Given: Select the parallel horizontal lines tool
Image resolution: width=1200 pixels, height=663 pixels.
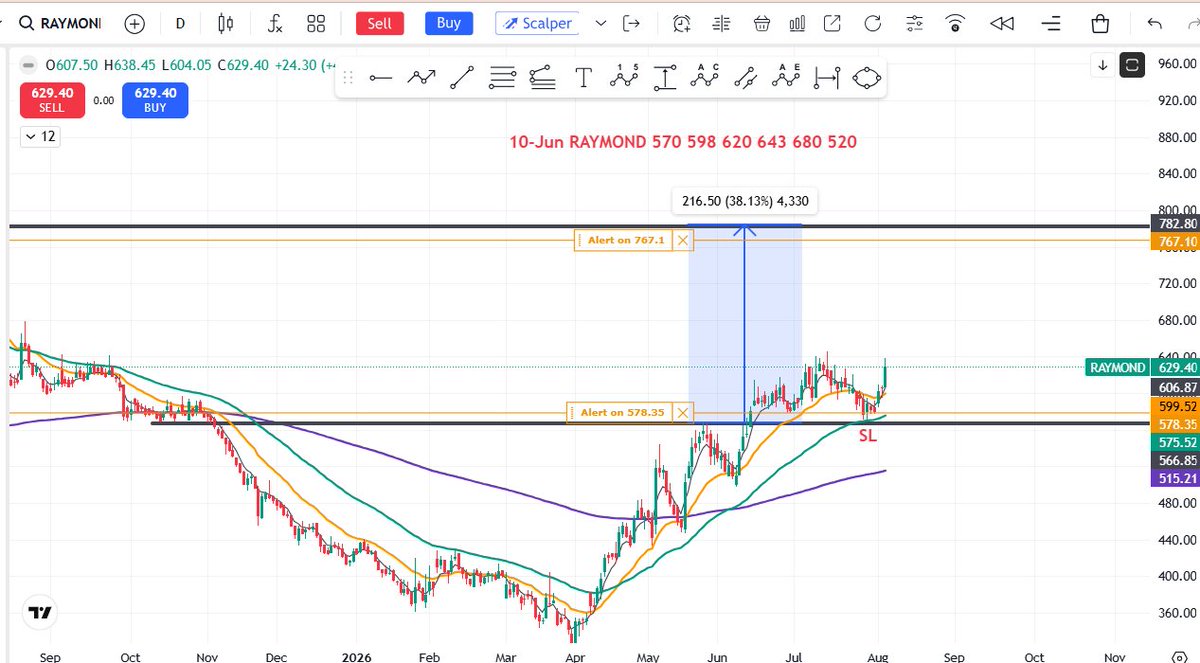Looking at the screenshot, I should pyautogui.click(x=502, y=77).
